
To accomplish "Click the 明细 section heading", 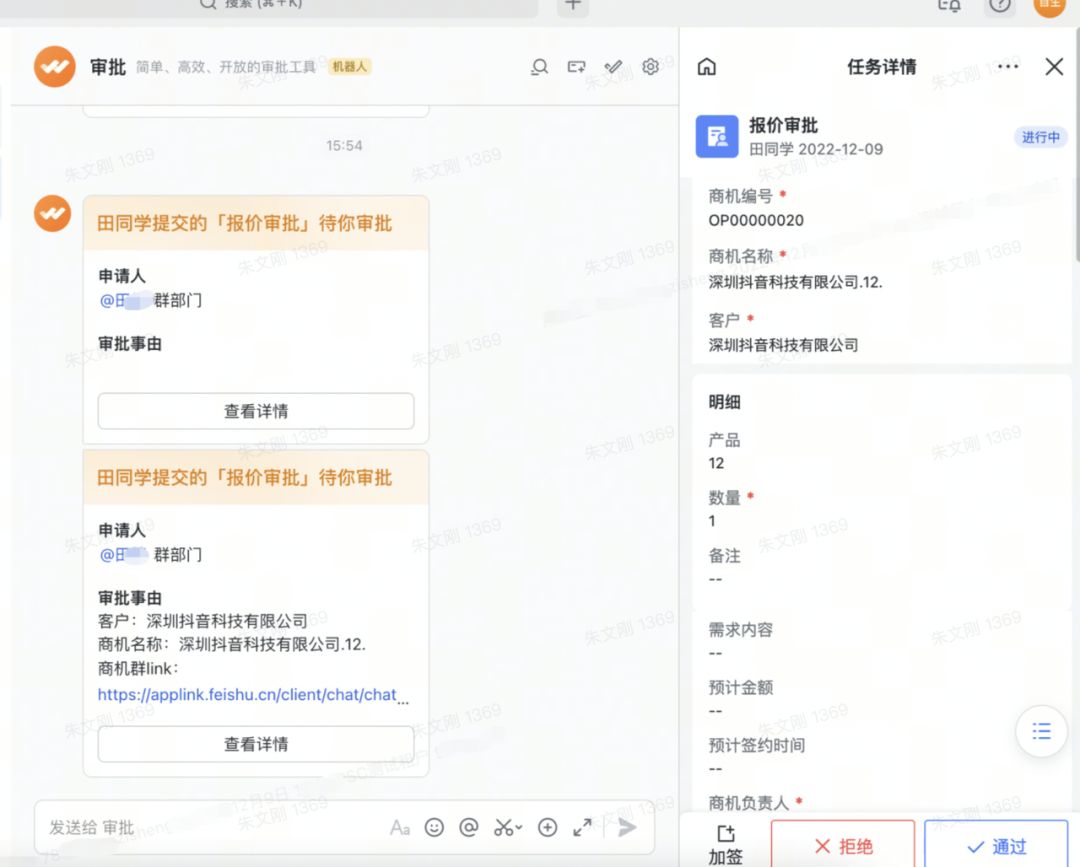I will 725,402.
